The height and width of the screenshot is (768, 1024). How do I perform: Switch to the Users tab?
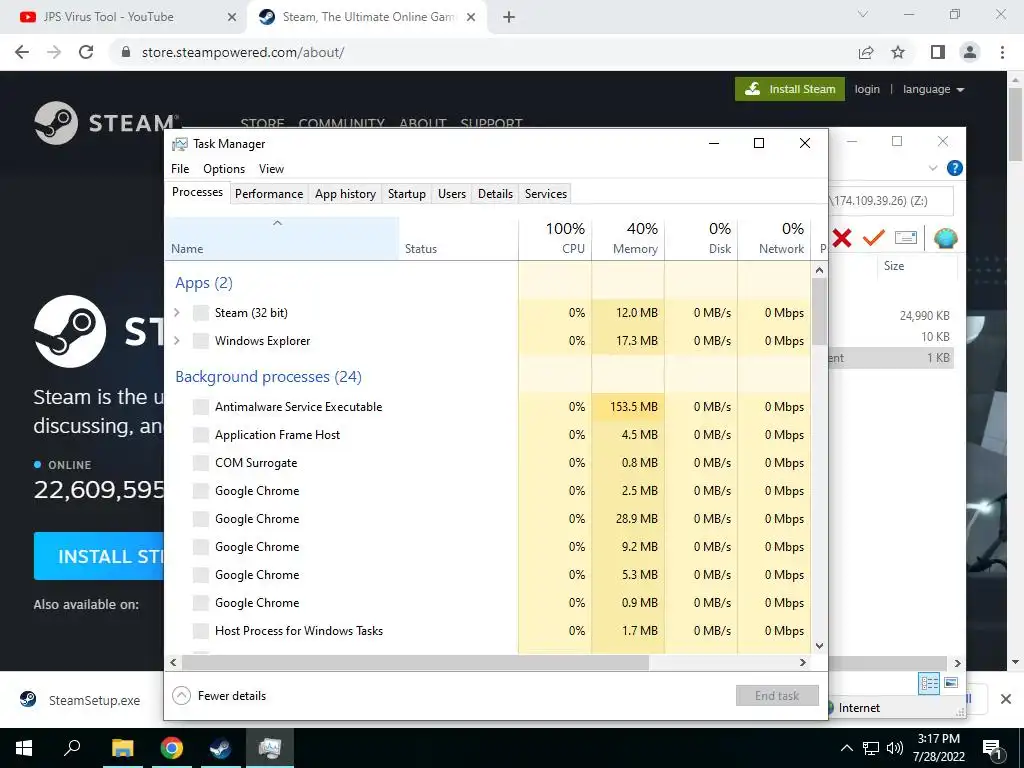click(x=452, y=193)
